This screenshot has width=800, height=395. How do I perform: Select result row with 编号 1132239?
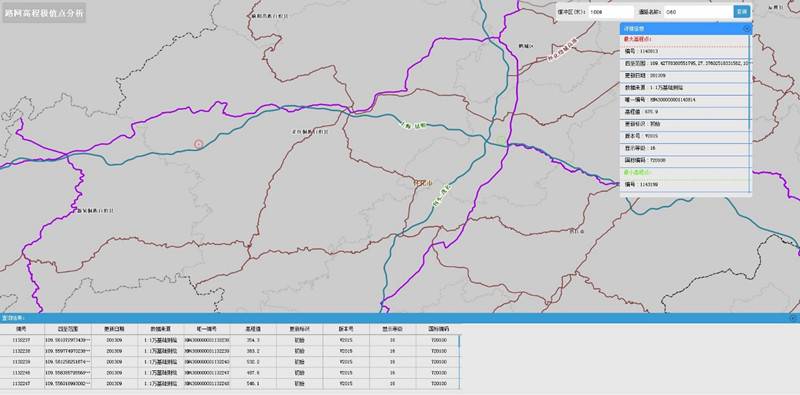[230, 362]
